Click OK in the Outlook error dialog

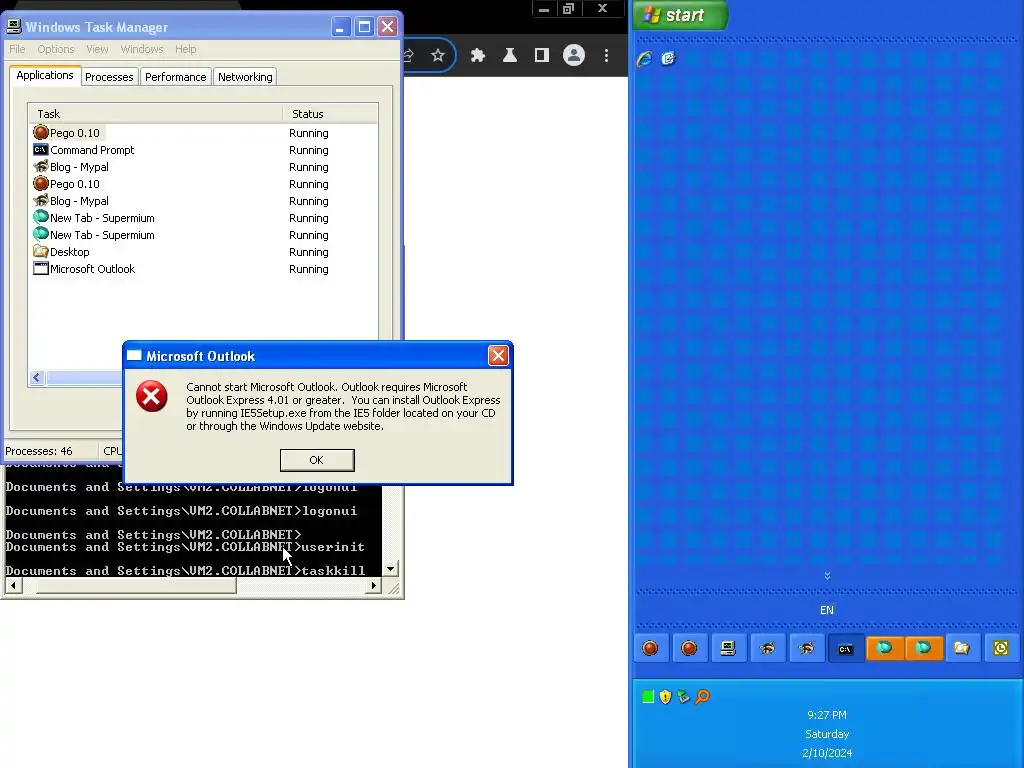tap(317, 460)
